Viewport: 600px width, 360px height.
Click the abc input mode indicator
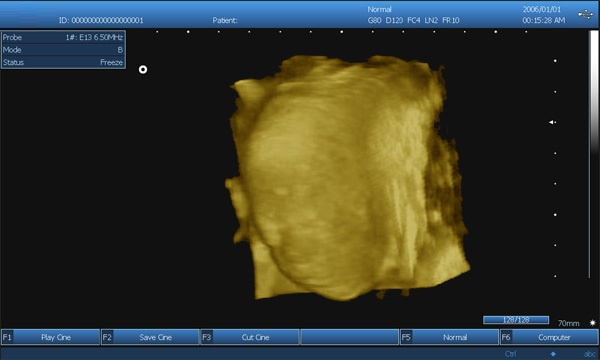(591, 354)
